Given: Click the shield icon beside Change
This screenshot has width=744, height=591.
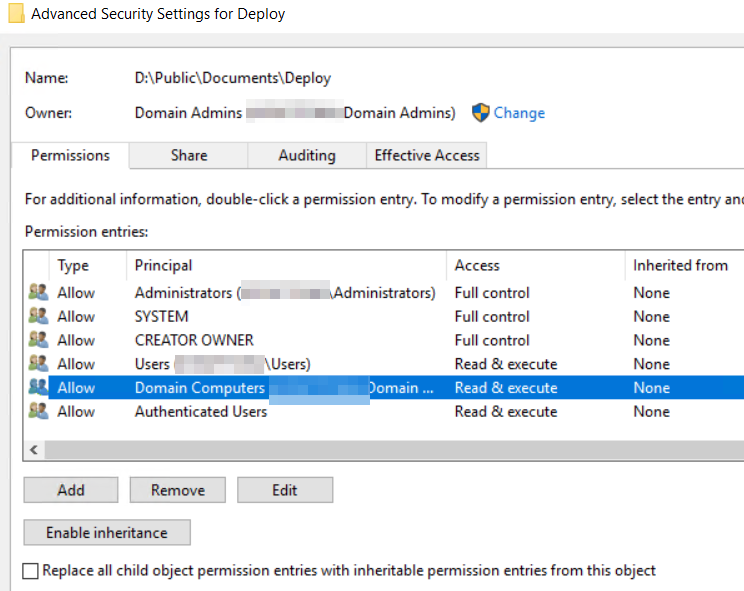Looking at the screenshot, I should click(480, 113).
